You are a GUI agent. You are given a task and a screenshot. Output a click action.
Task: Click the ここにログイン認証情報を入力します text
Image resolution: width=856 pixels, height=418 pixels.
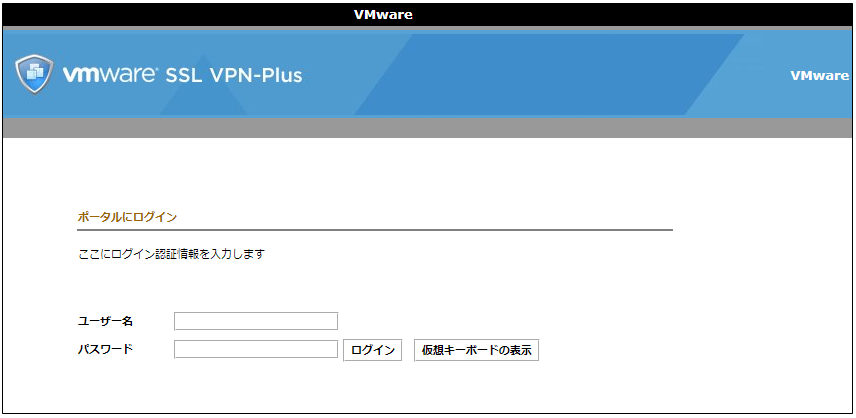click(171, 254)
